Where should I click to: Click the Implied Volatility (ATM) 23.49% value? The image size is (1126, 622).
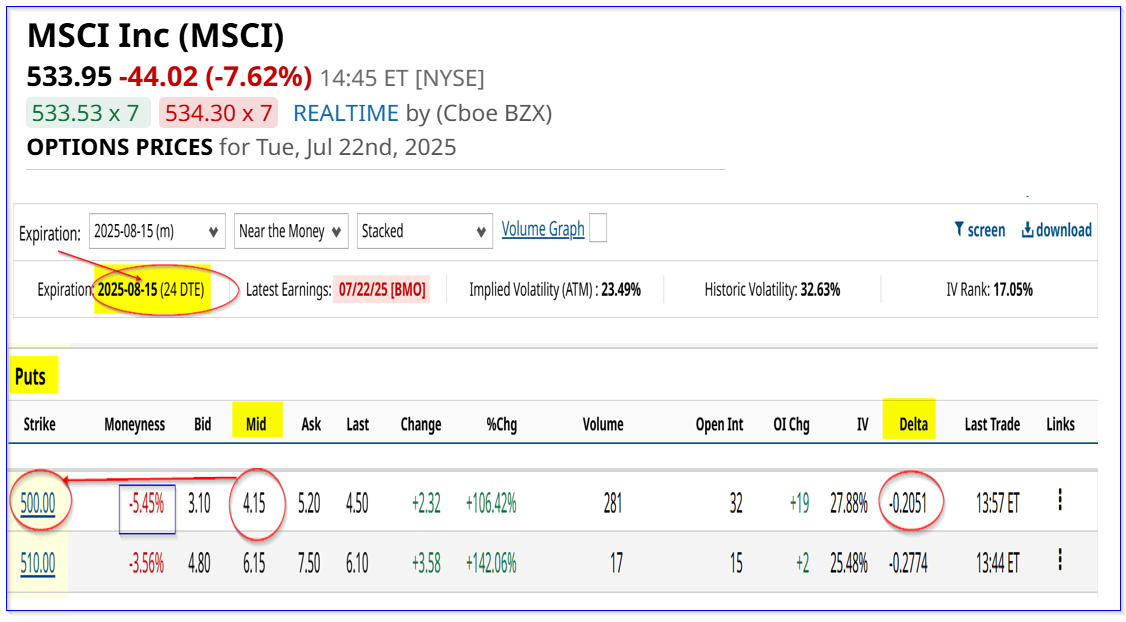(x=621, y=290)
